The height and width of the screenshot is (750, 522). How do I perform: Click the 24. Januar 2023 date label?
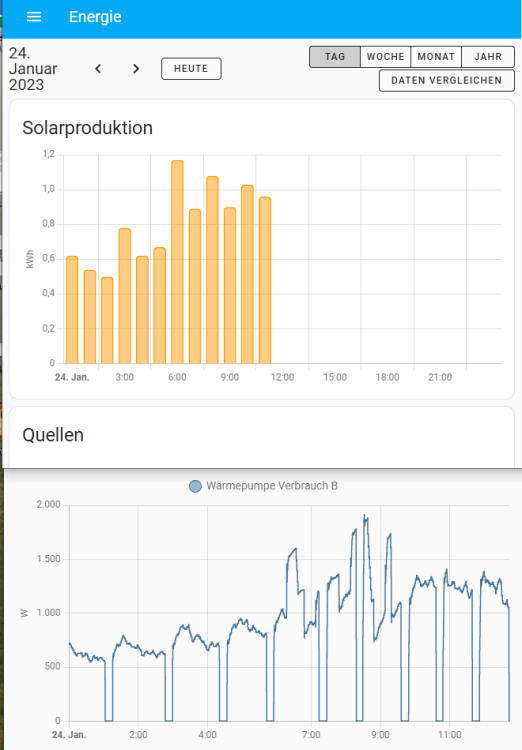point(33,69)
